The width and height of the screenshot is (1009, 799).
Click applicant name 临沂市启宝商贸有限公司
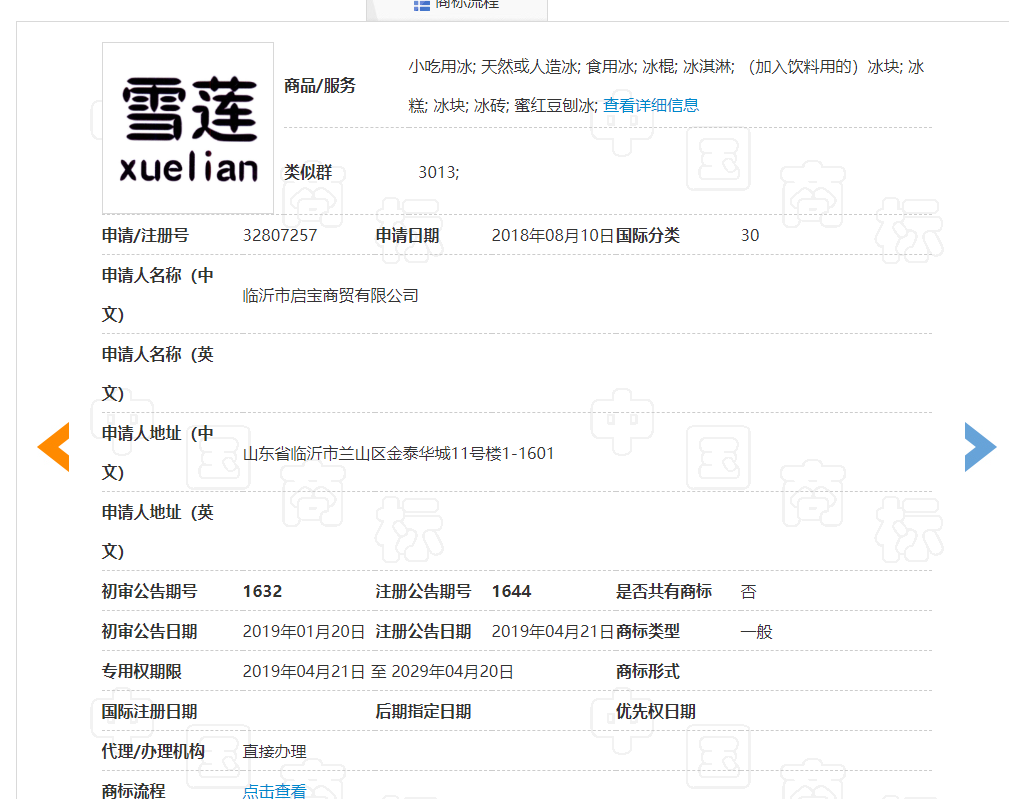tap(331, 296)
